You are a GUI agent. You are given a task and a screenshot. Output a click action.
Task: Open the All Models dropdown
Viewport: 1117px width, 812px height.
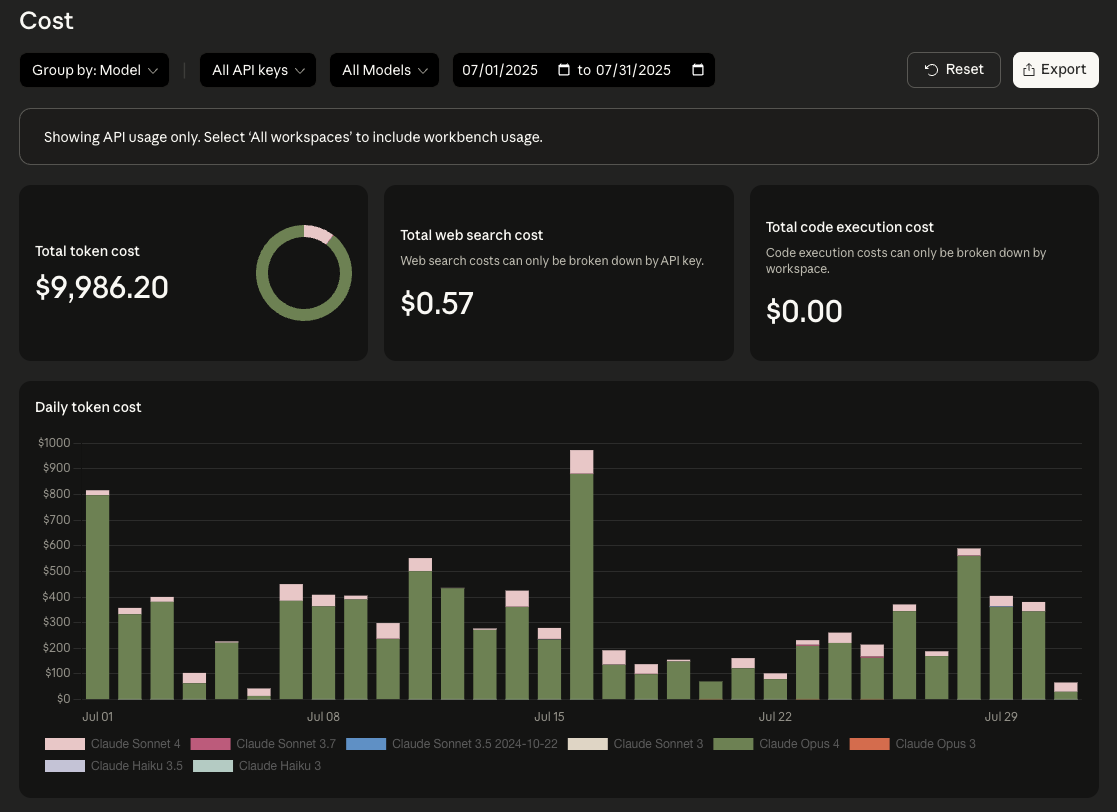point(384,70)
